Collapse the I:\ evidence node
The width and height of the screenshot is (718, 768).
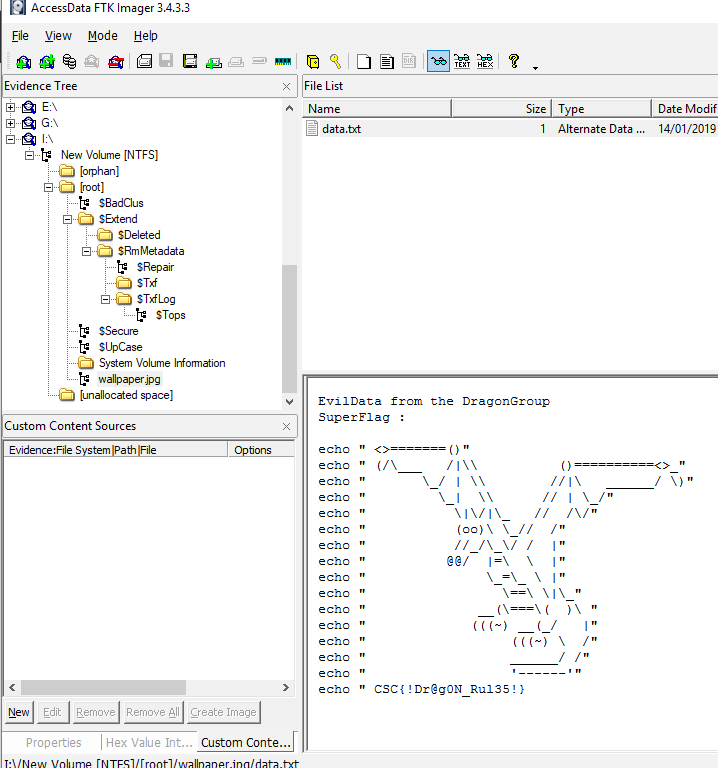click(x=10, y=139)
